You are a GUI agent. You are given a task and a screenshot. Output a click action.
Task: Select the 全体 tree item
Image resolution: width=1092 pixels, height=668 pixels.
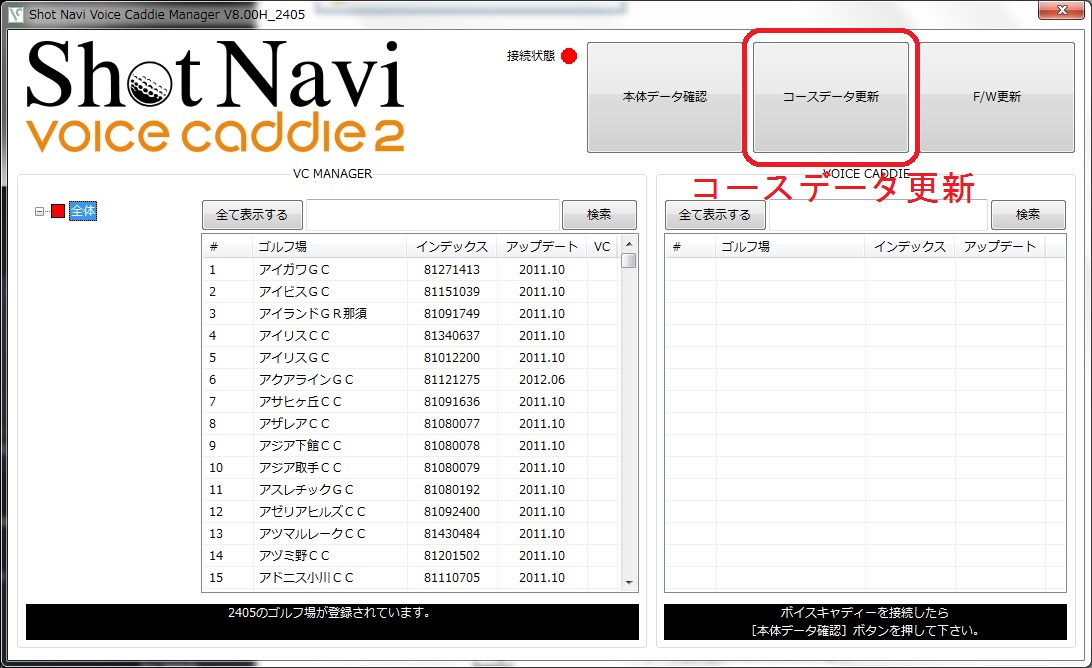tap(83, 211)
